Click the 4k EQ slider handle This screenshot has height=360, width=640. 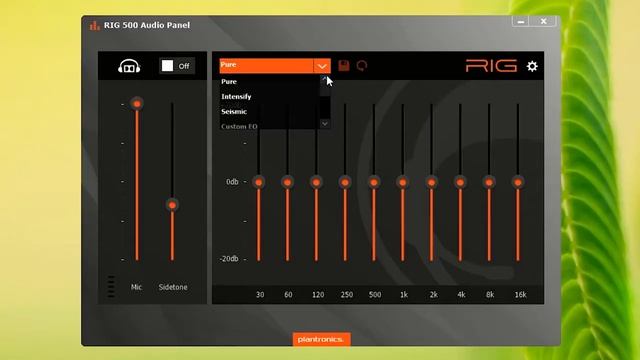coord(460,182)
